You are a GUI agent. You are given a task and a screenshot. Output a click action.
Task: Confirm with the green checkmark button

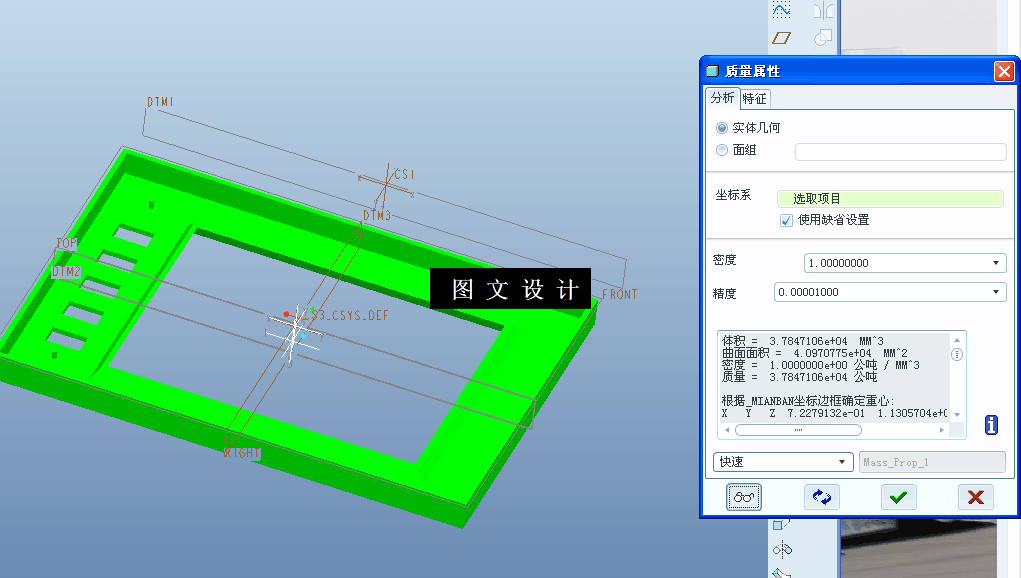click(899, 497)
